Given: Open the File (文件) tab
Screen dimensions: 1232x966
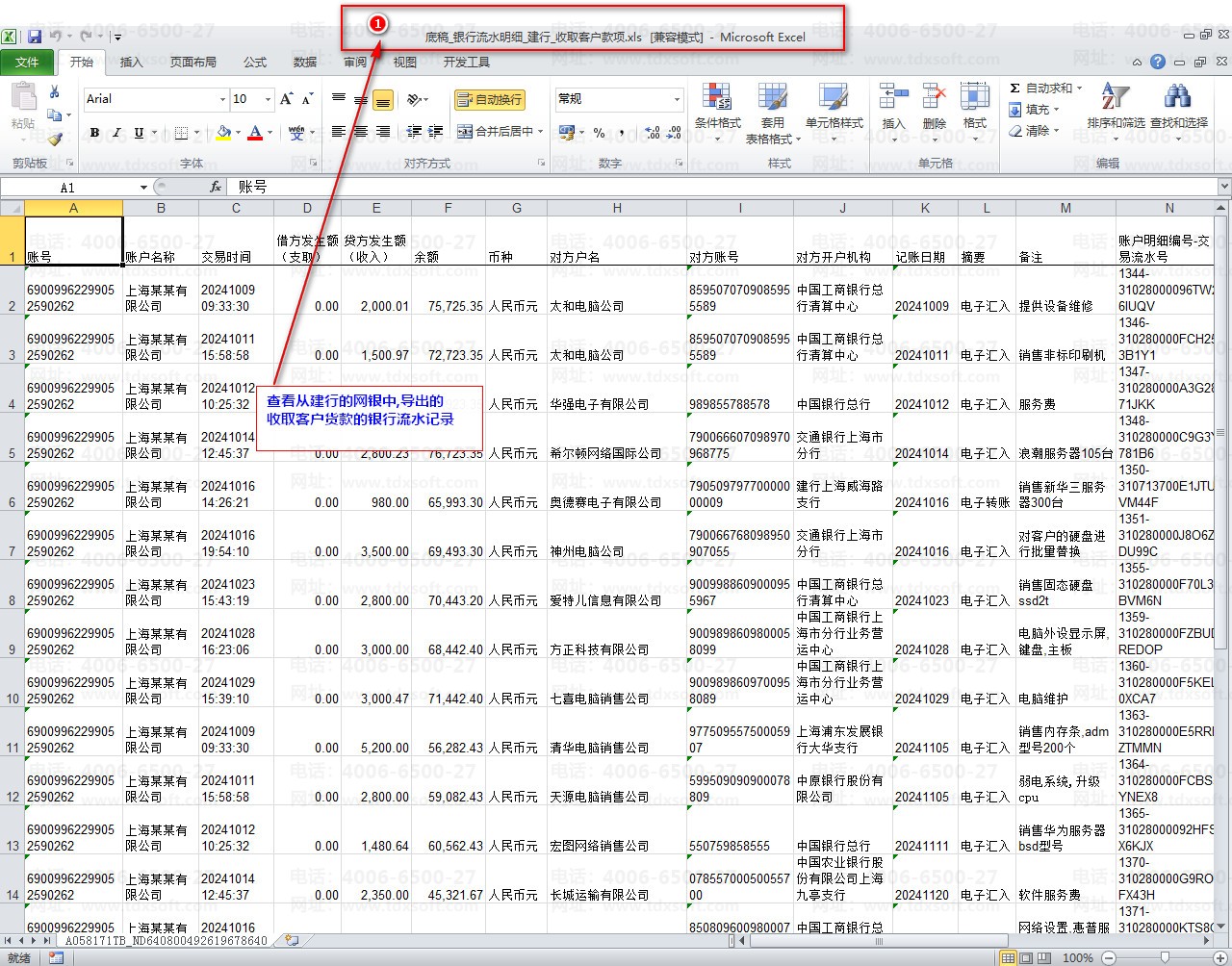Looking at the screenshot, I should pyautogui.click(x=28, y=62).
